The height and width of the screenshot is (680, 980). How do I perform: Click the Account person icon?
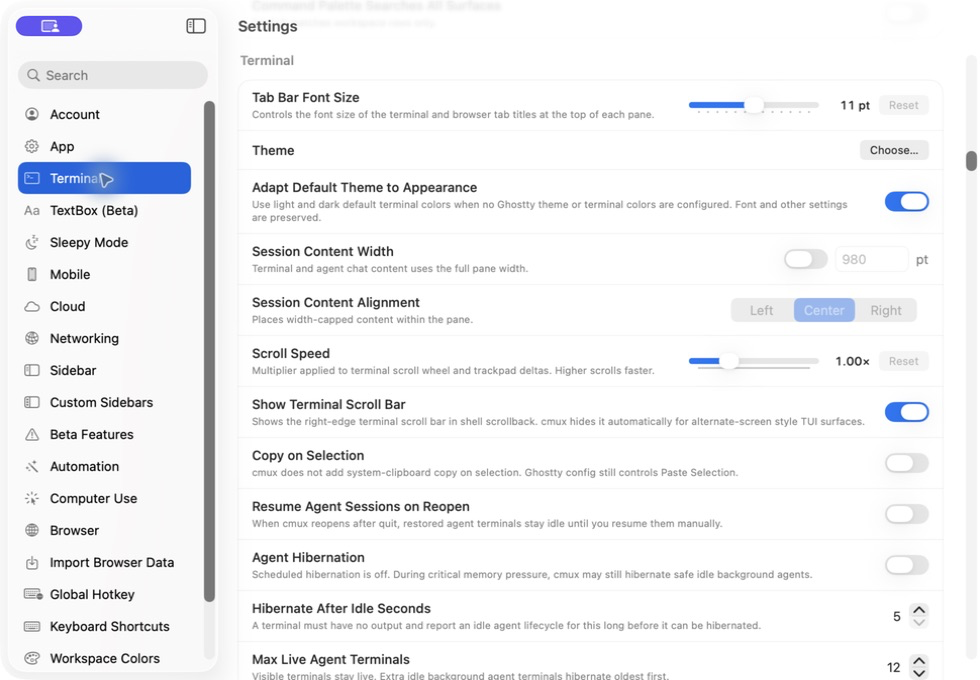click(32, 114)
